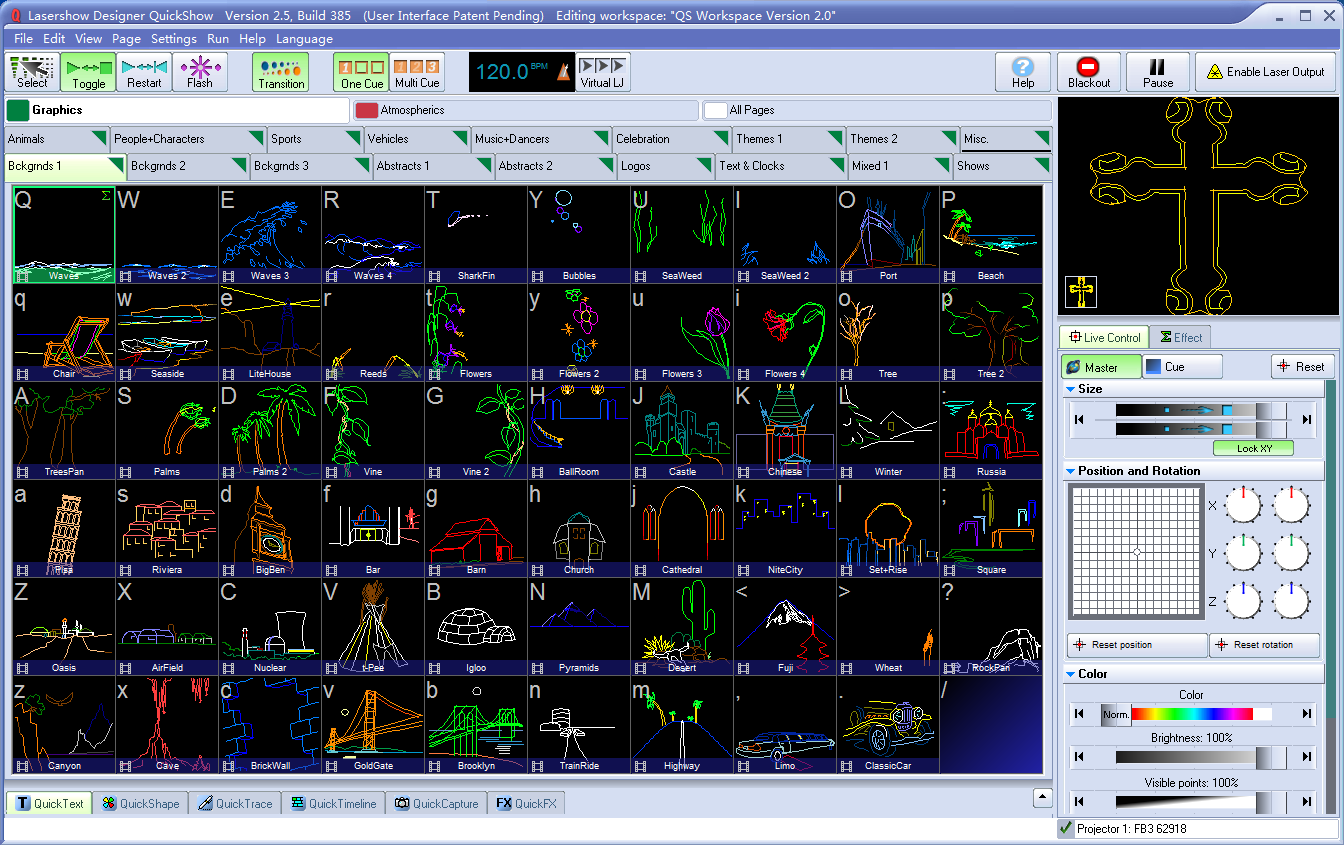Trigger the Castle cue

(682, 430)
